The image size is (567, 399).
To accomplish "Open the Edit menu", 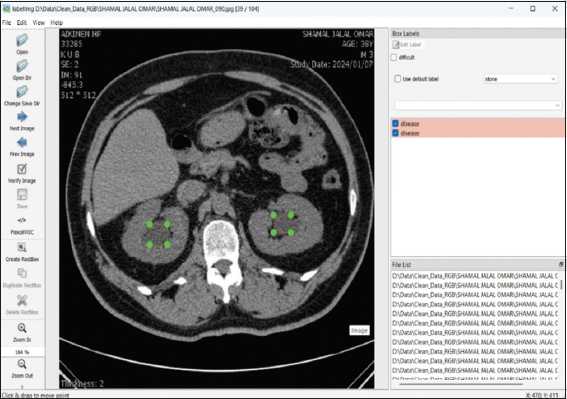I will pos(22,22).
